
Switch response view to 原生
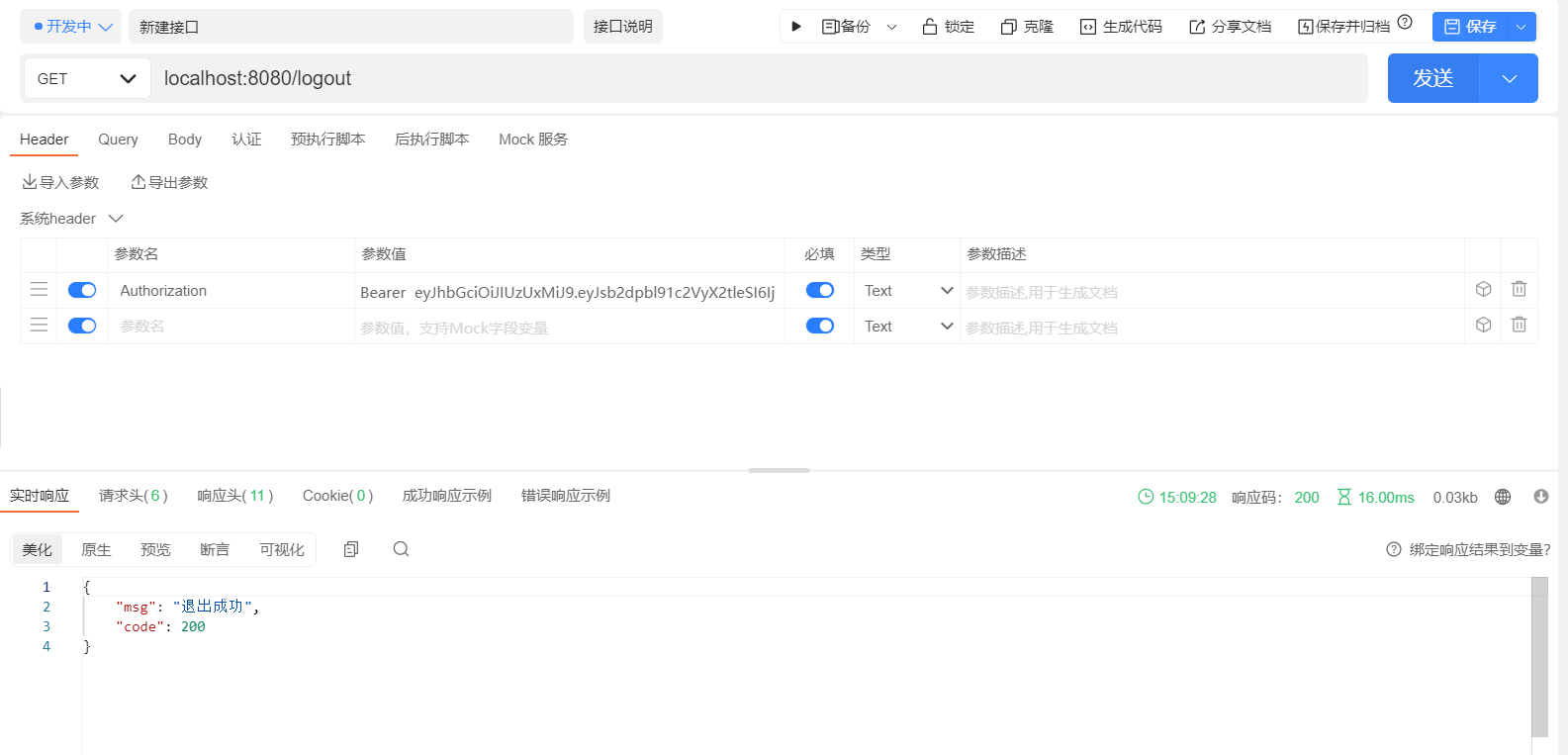[96, 549]
